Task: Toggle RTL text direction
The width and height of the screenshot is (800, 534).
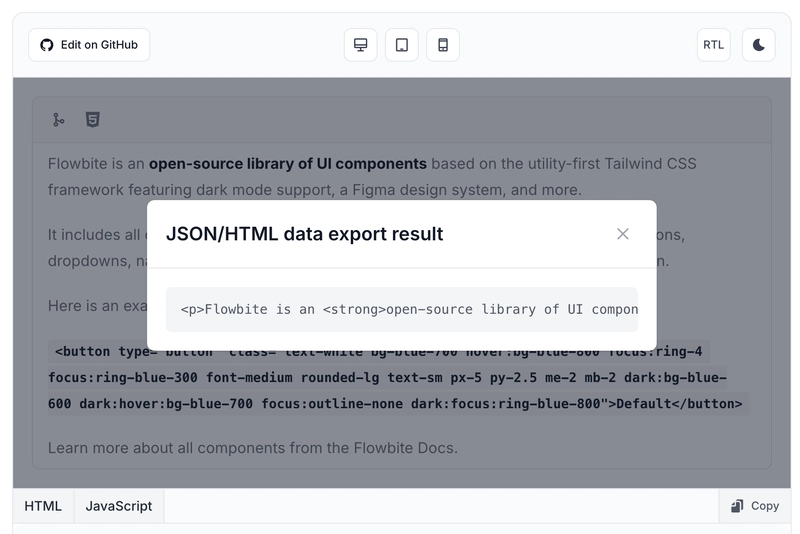Action: (x=713, y=45)
